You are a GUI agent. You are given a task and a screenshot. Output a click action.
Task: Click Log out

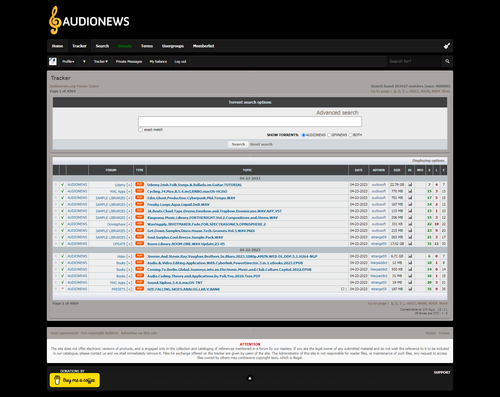(180, 61)
